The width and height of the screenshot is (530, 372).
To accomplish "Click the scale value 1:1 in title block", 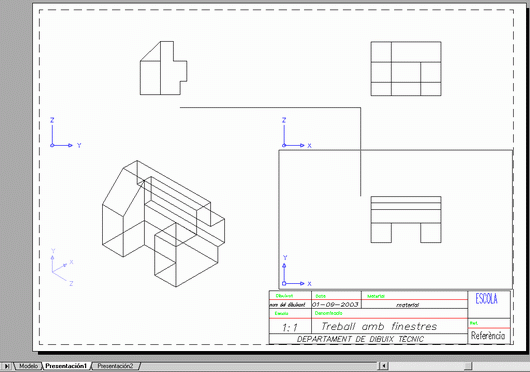I will coord(290,327).
